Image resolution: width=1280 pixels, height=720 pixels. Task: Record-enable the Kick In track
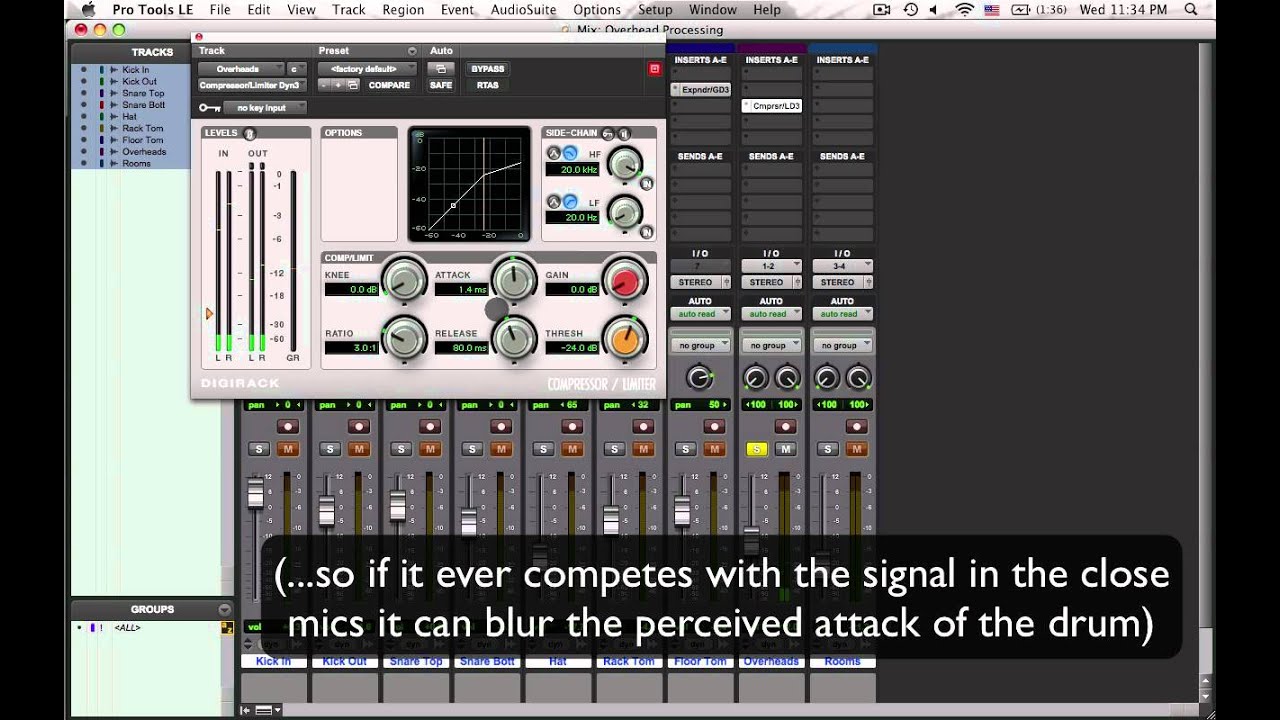(287, 427)
